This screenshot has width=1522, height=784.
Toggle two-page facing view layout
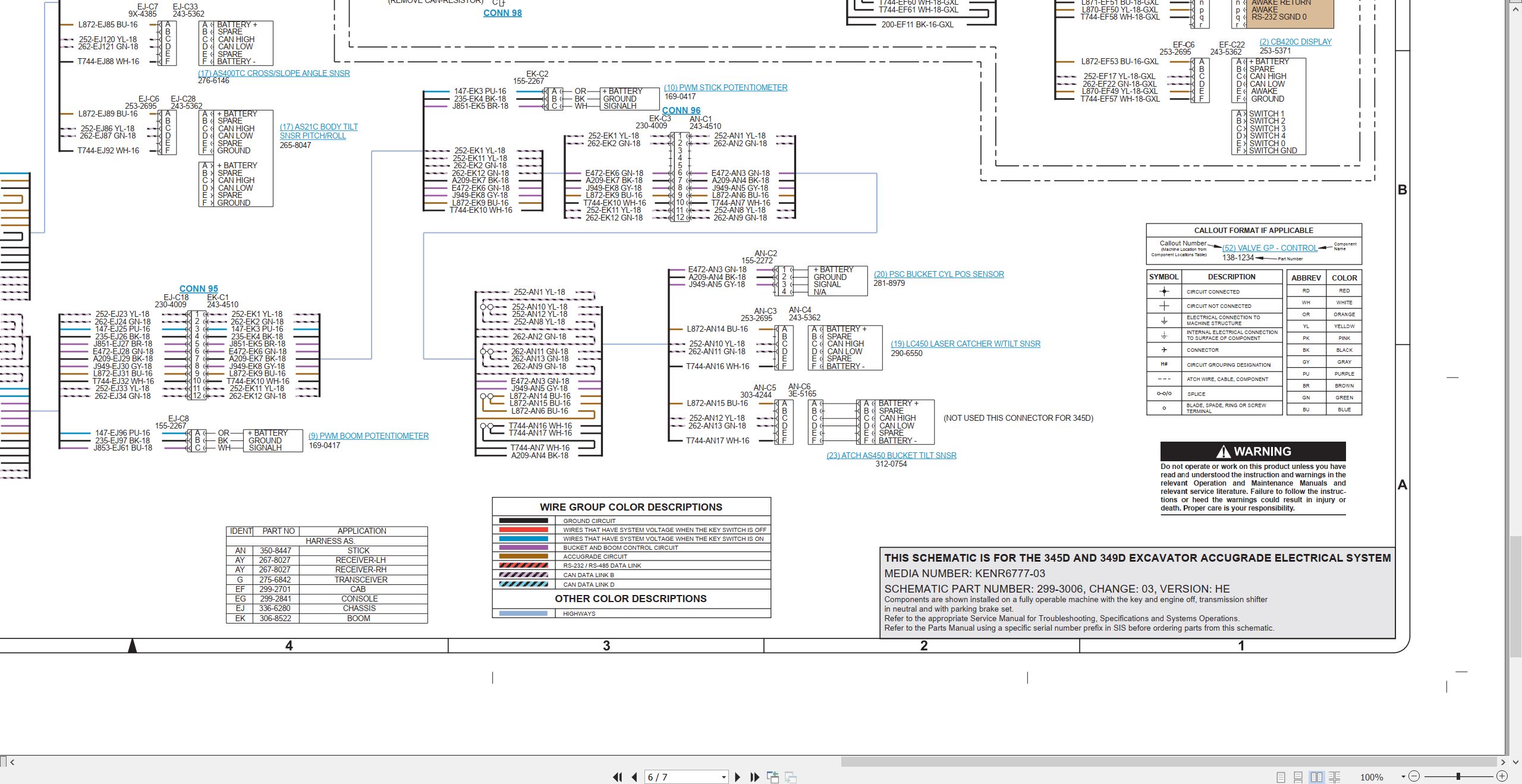coord(1316,777)
